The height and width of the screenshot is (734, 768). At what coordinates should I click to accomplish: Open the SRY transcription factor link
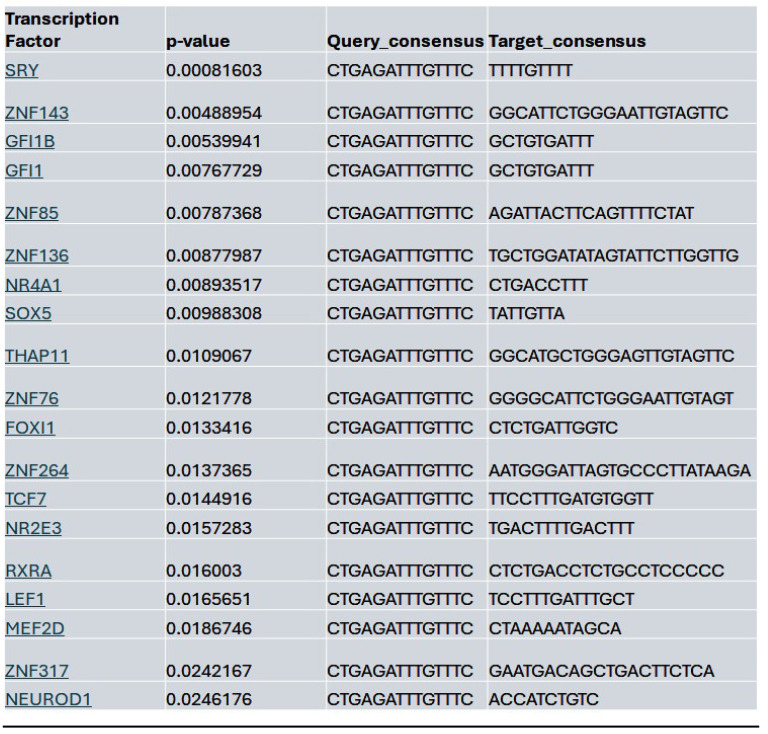22,71
